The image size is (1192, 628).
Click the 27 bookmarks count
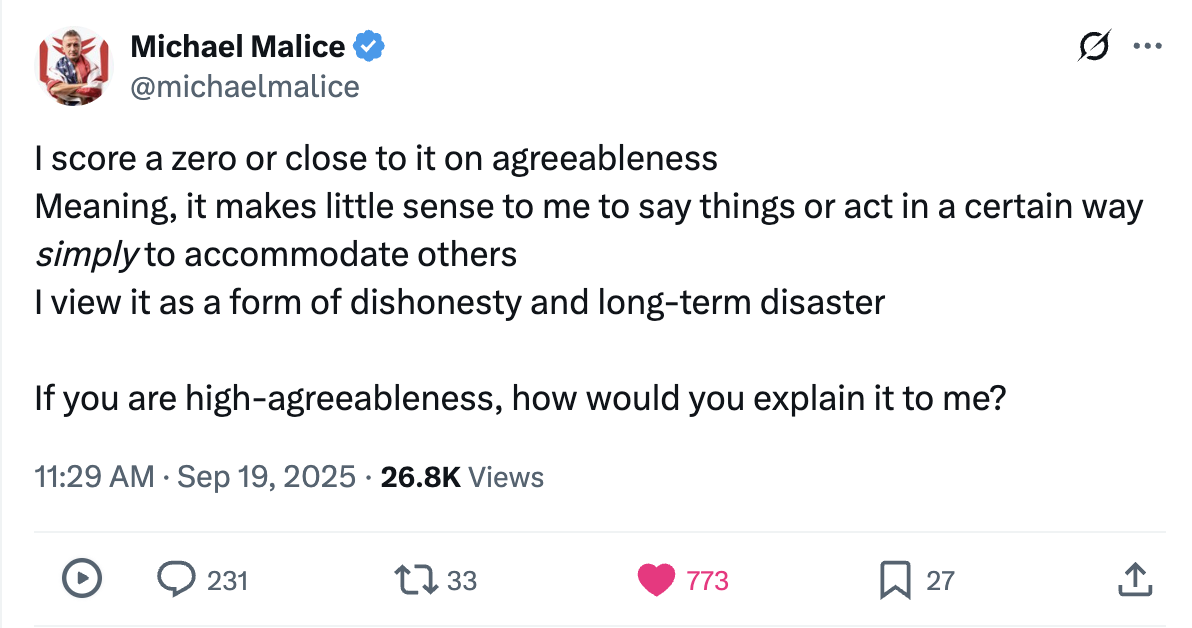point(940,580)
